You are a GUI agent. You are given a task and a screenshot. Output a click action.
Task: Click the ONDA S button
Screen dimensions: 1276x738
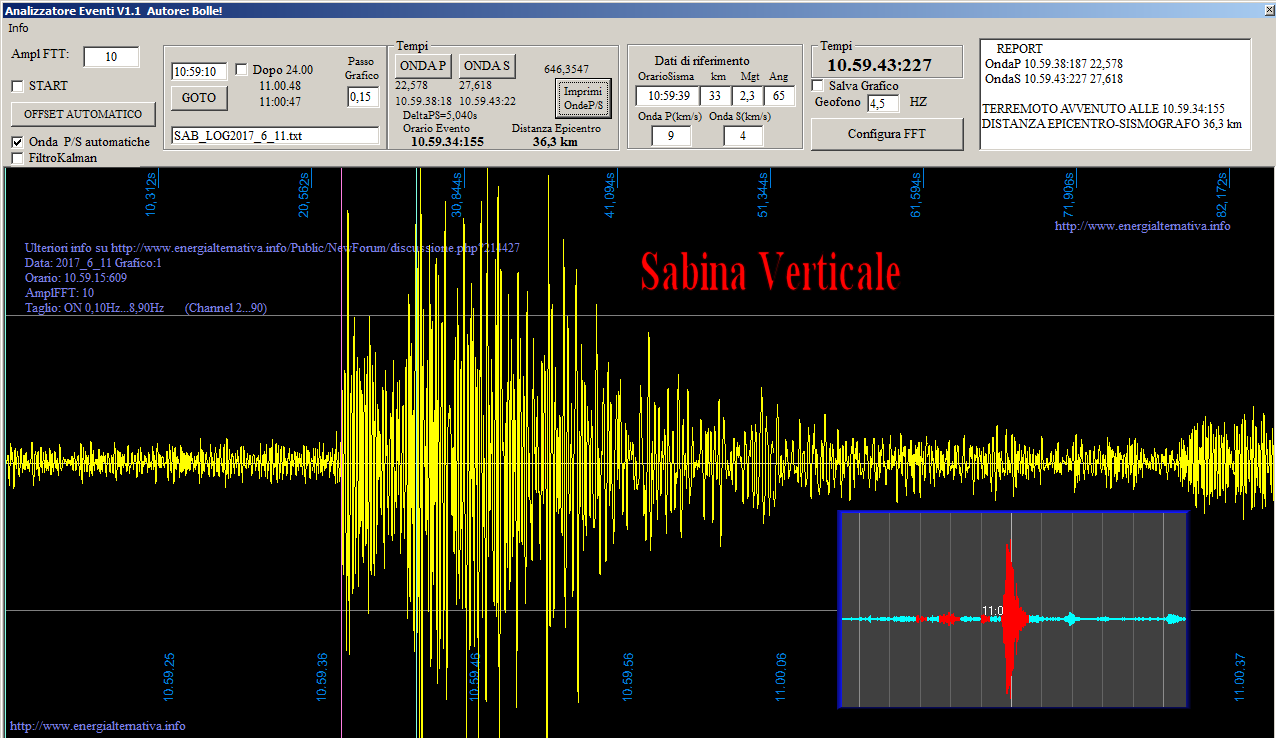coord(487,66)
